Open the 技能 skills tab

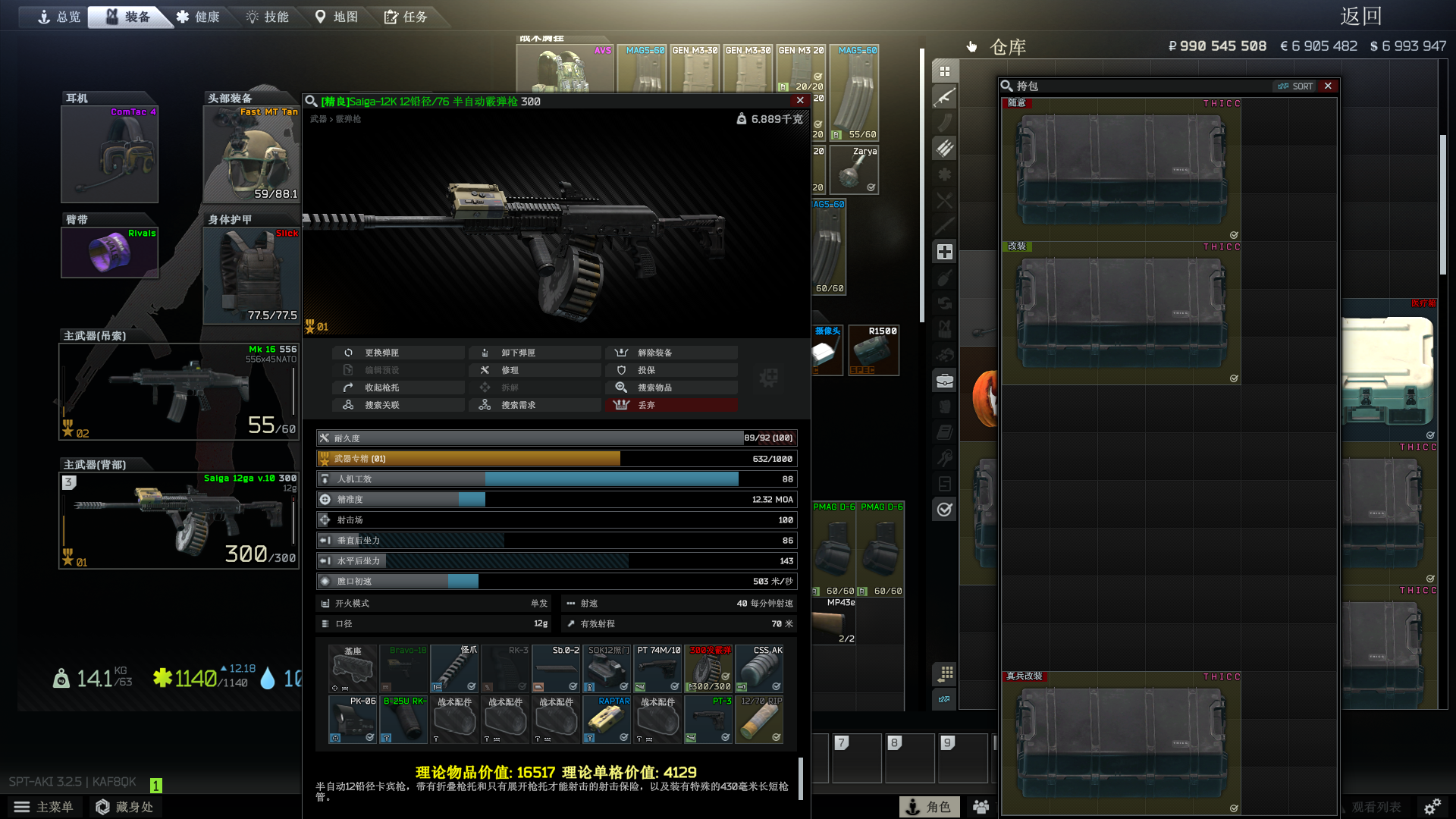pyautogui.click(x=268, y=17)
